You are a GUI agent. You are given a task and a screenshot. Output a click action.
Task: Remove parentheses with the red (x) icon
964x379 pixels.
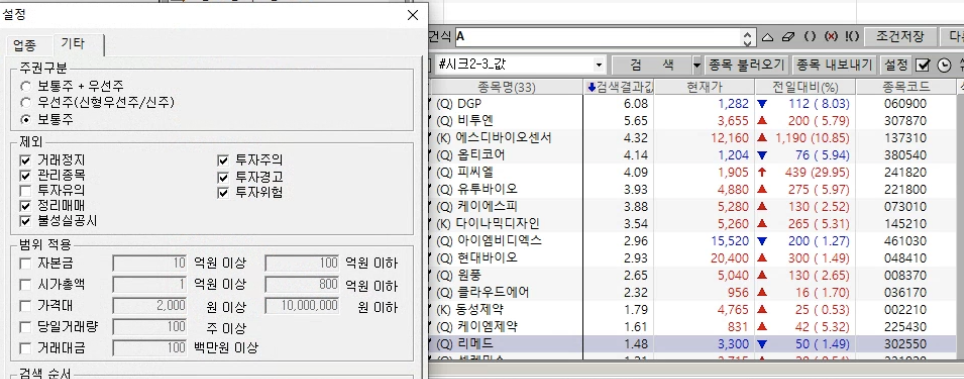[831, 37]
